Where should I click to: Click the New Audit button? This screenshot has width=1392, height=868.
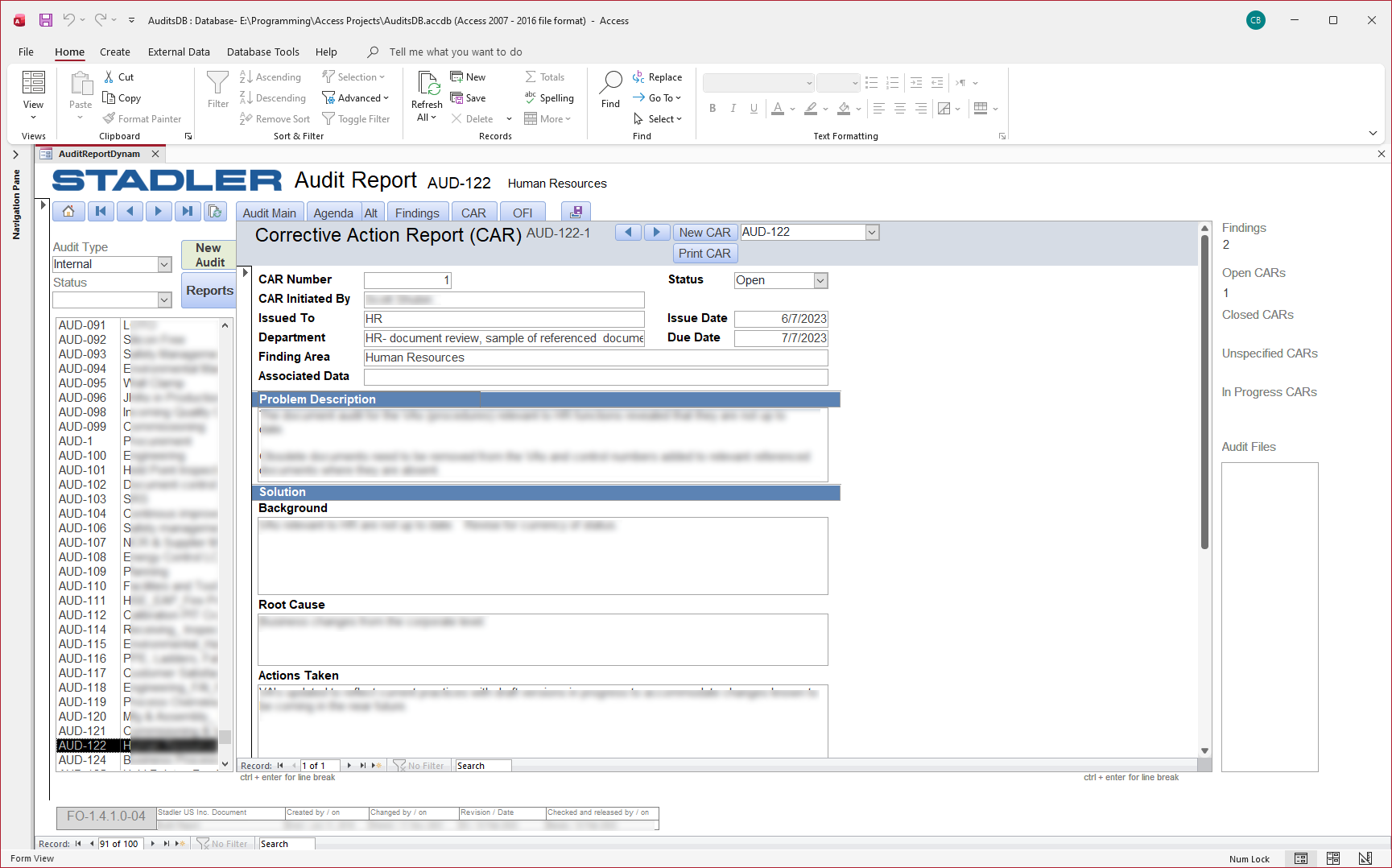[x=209, y=254]
